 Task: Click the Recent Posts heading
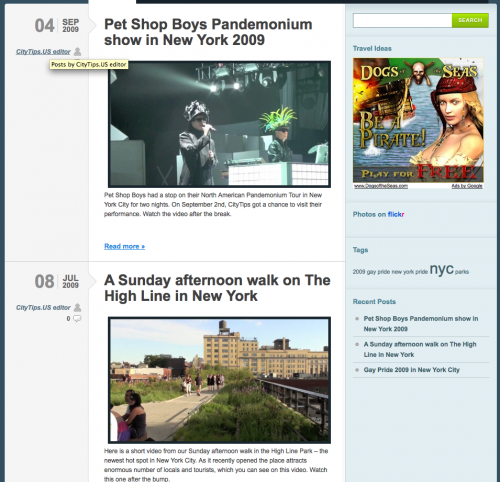coord(374,302)
